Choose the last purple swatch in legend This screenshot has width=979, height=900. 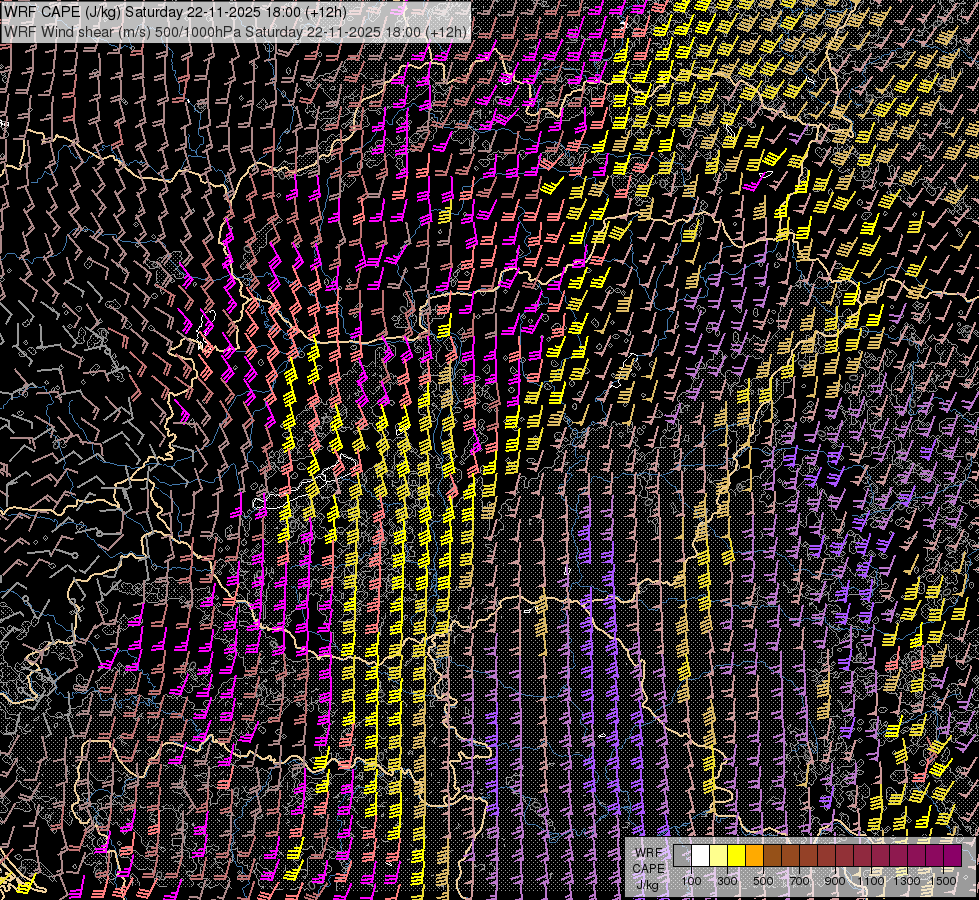952,856
